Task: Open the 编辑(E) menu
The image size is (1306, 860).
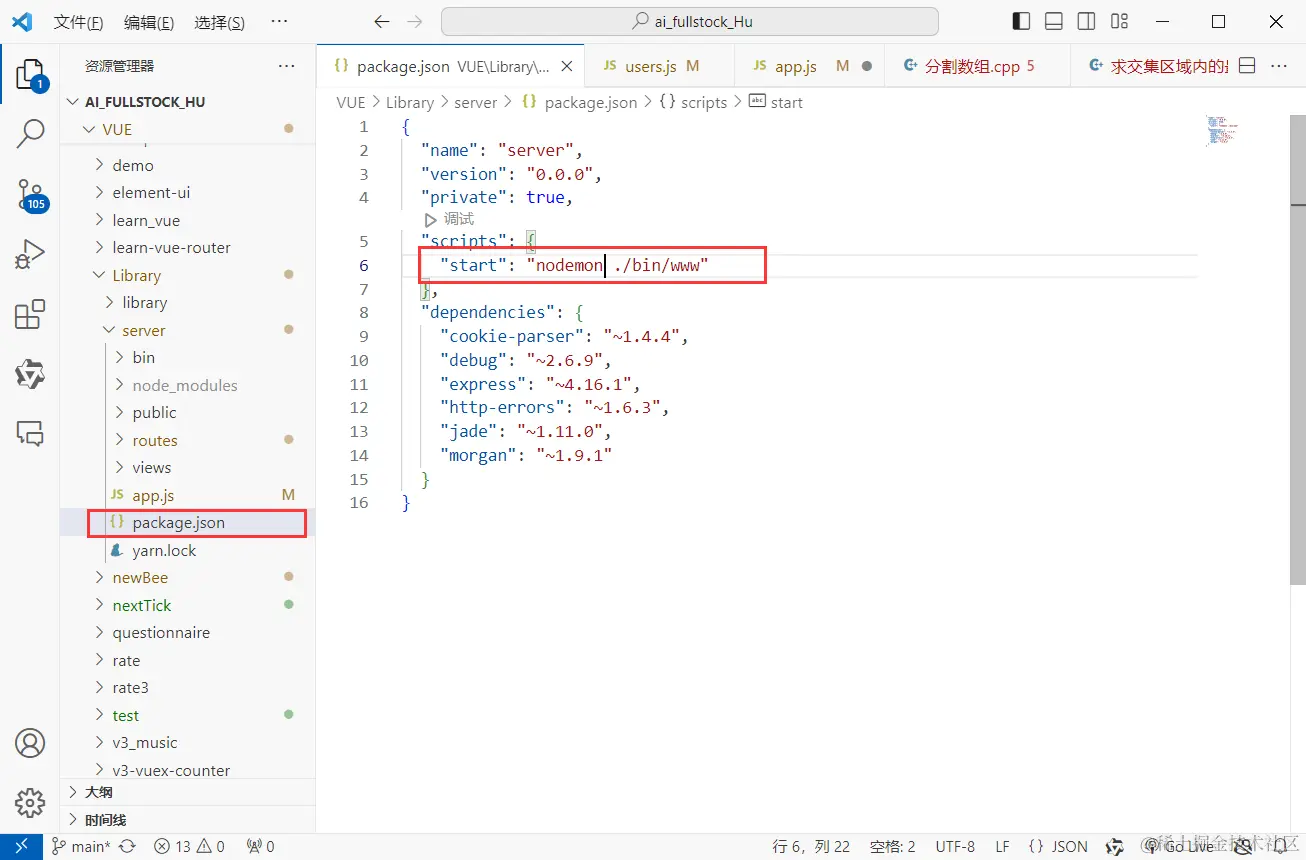Action: pos(149,22)
